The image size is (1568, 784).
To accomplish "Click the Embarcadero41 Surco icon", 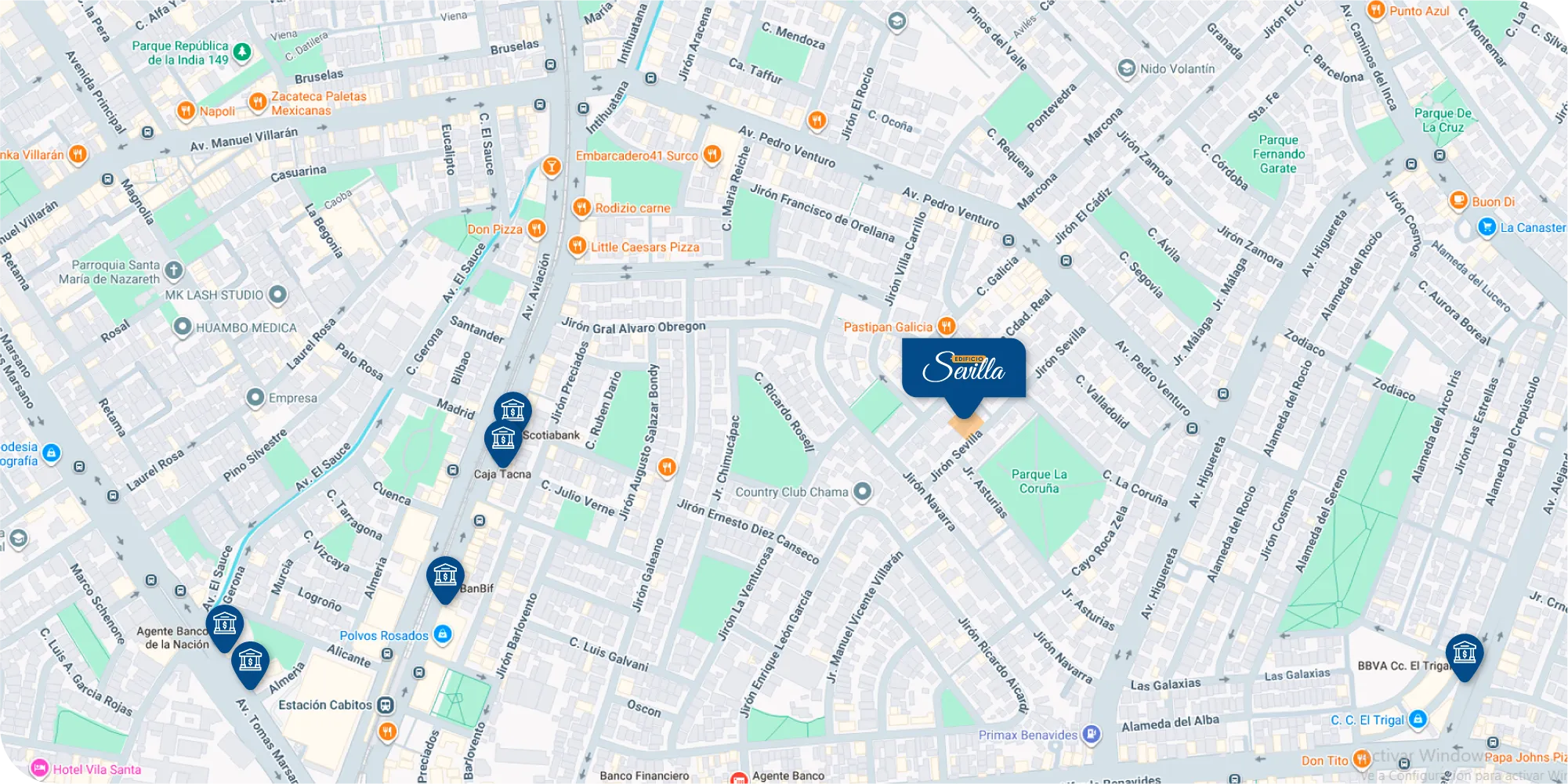I will (712, 154).
